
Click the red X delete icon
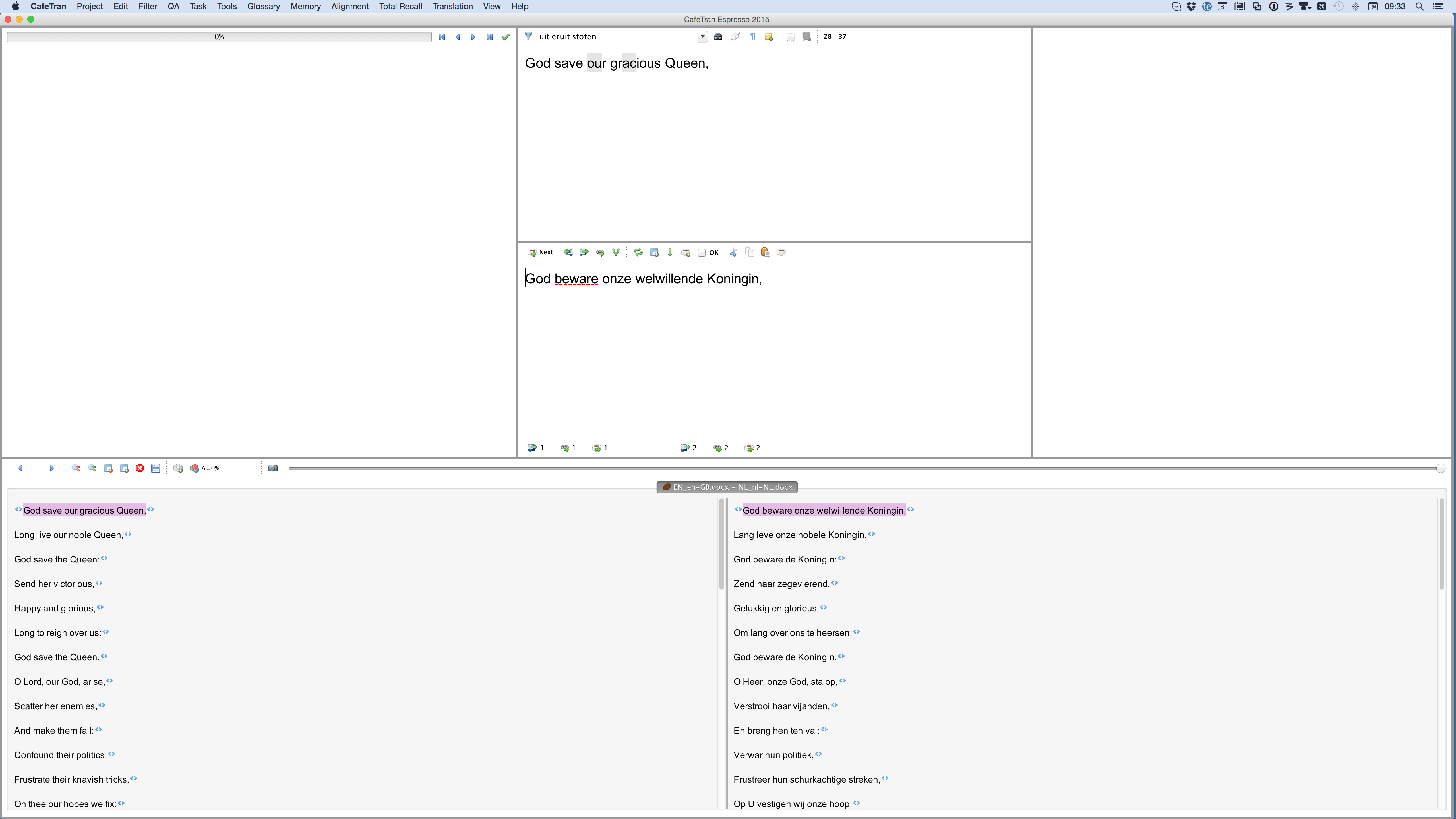(x=140, y=468)
